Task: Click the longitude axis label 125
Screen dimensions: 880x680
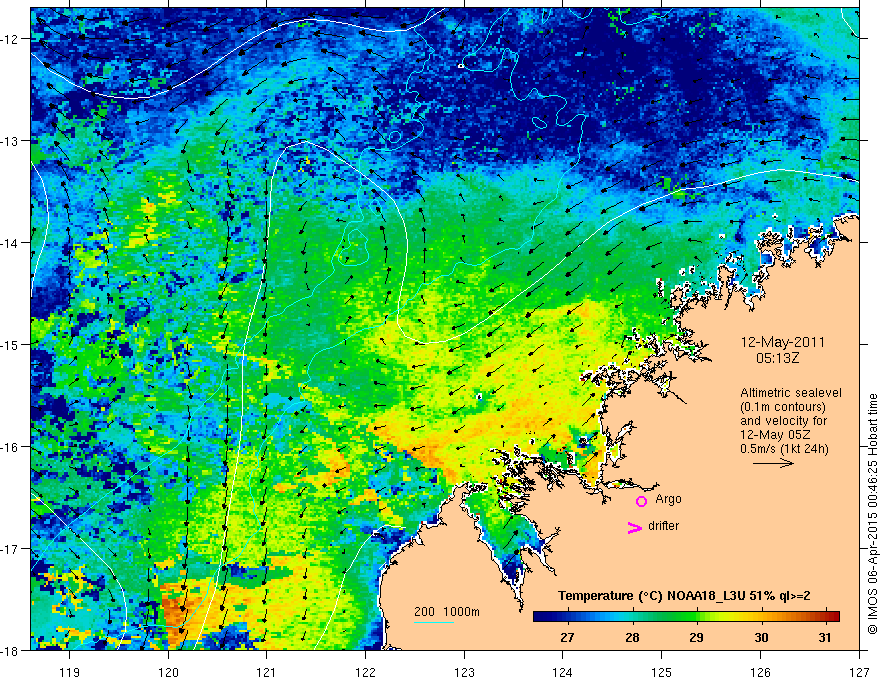Action: coord(662,672)
